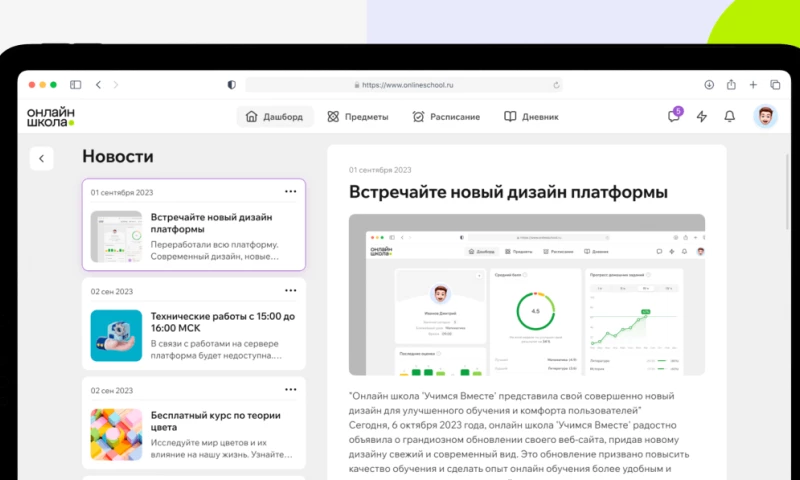Select Встречайте новый дизайн платформы news title
The width and height of the screenshot is (800, 480).
pos(211,223)
